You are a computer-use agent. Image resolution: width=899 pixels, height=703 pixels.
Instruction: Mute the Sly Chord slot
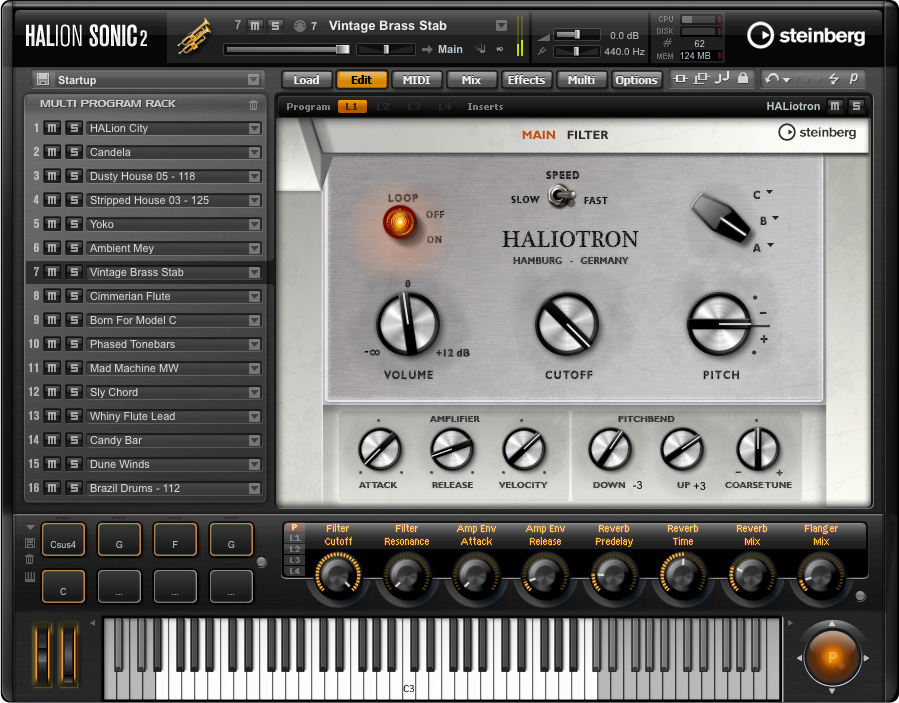point(52,392)
